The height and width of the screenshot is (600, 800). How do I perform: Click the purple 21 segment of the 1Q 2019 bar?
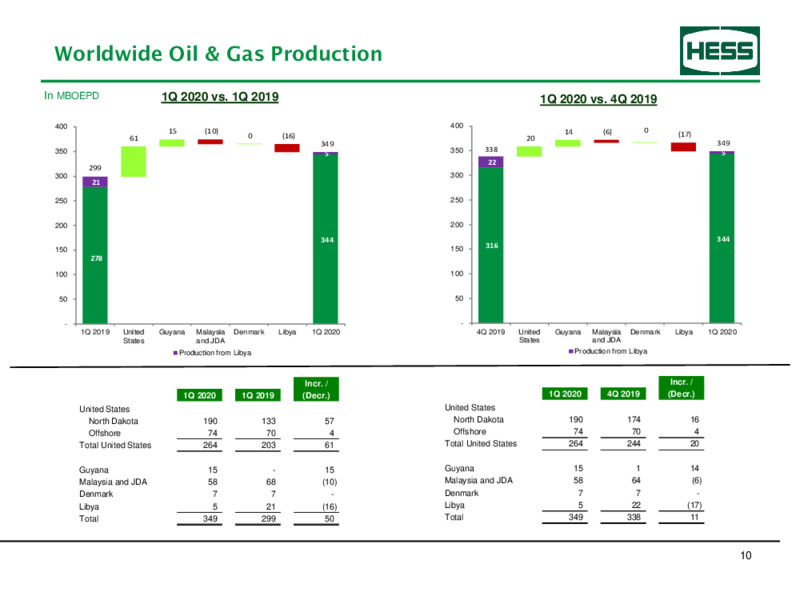(95, 182)
